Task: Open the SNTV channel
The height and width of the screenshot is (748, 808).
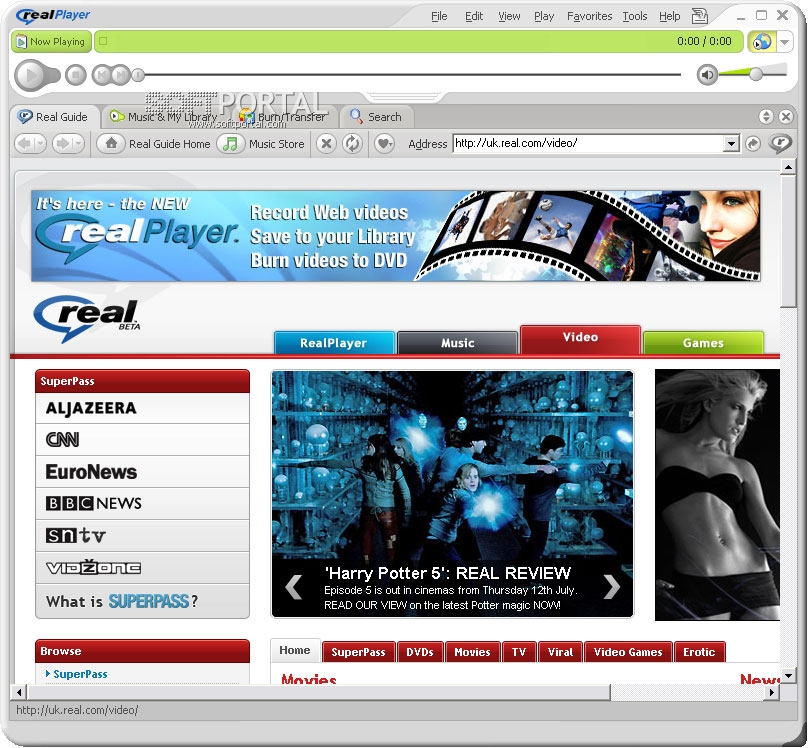Action: tap(142, 536)
